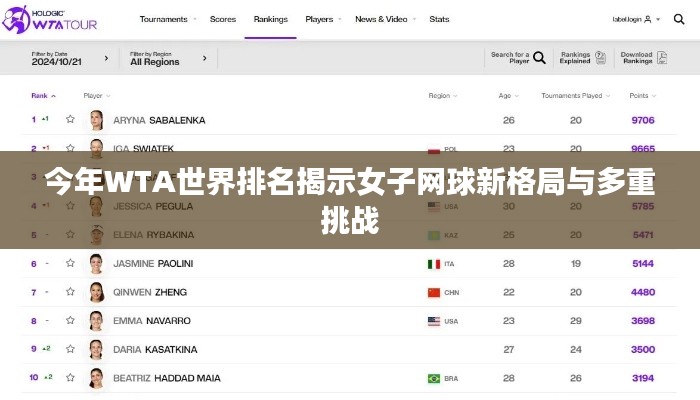Sort by the Region column header
Screen dimensions: 700x400
[443, 96]
